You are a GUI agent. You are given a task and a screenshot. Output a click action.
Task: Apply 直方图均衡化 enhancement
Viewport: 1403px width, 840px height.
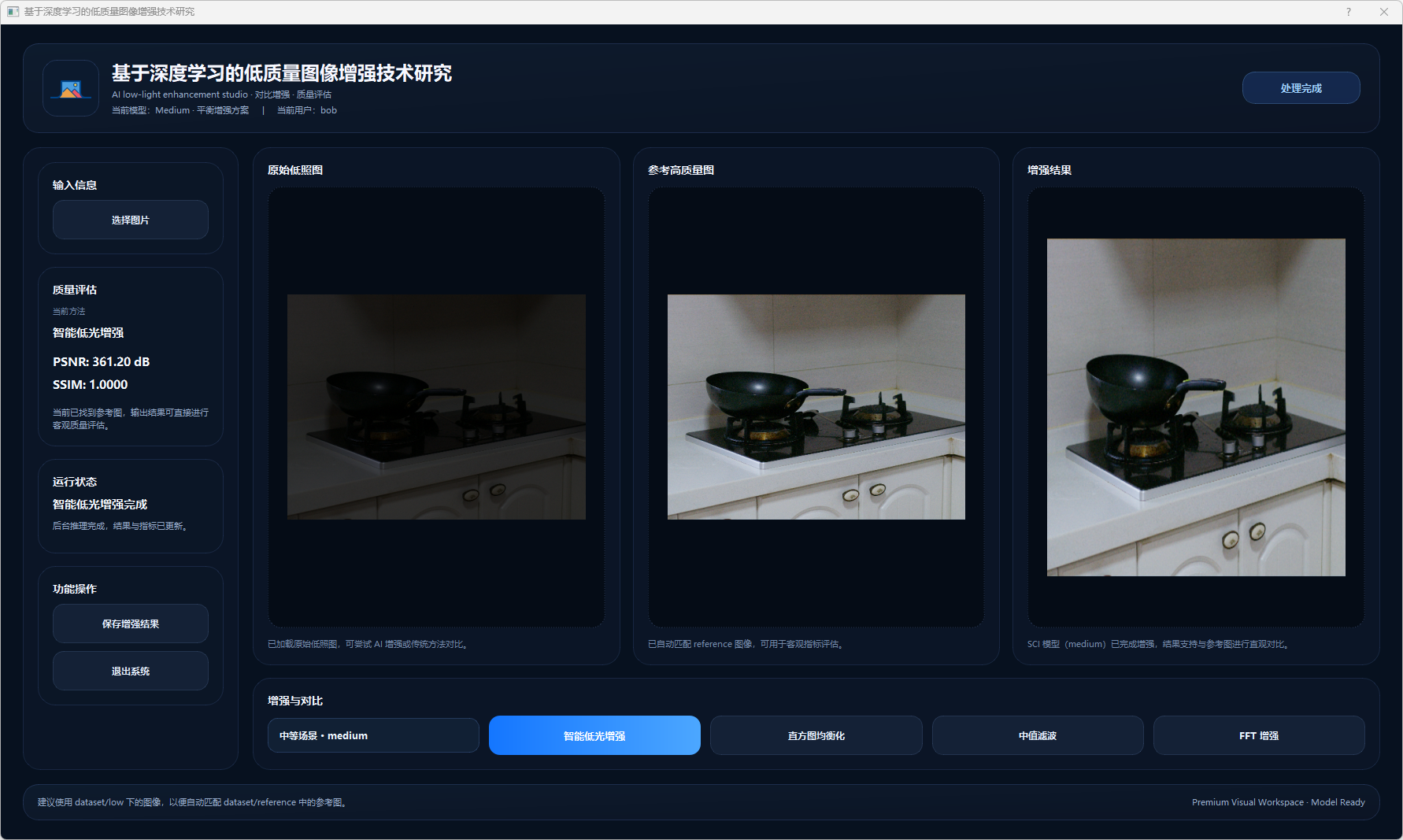click(x=816, y=735)
